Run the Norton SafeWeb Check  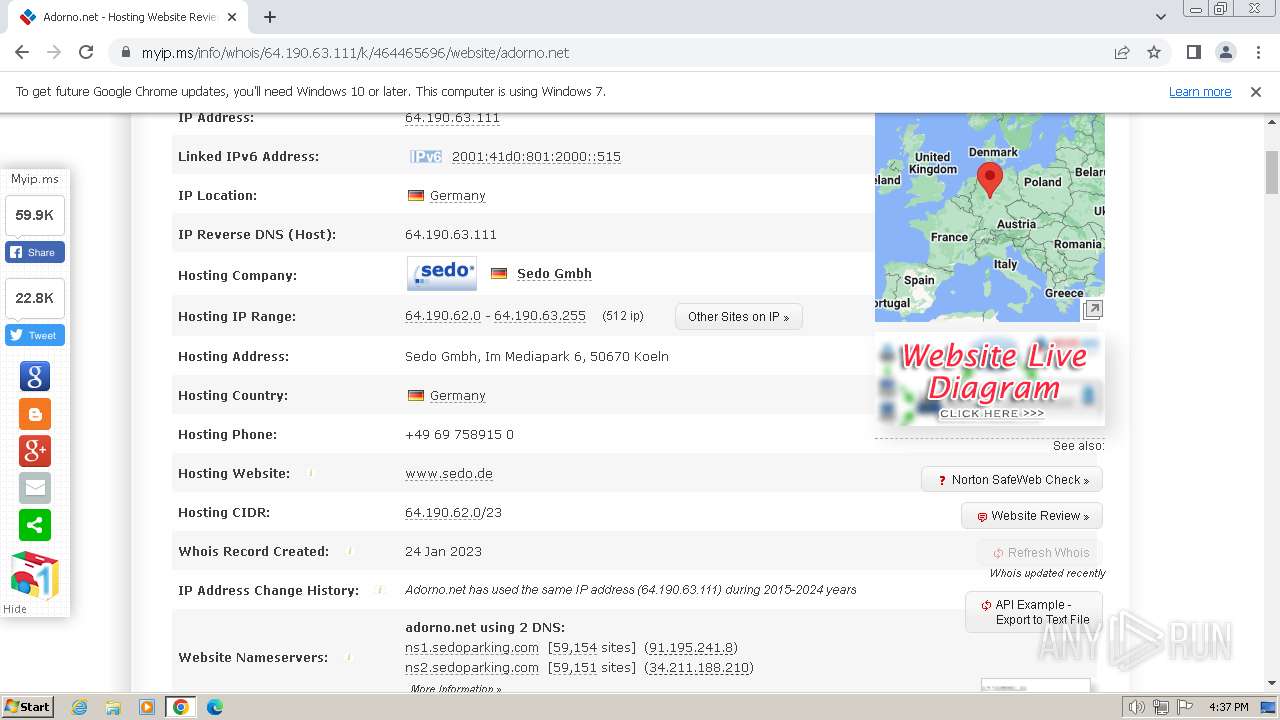(1012, 480)
